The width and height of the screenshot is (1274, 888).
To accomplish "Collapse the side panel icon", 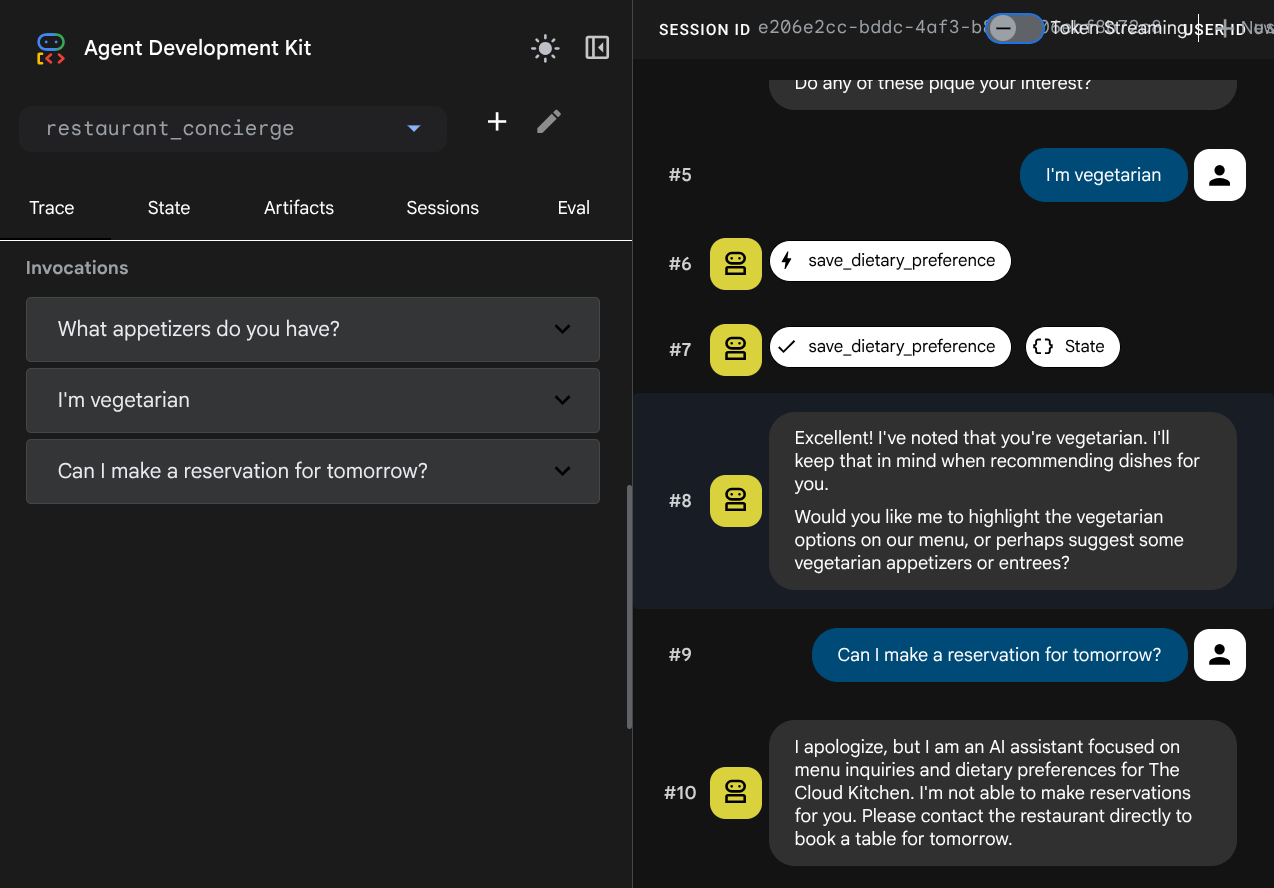I will coord(597,48).
